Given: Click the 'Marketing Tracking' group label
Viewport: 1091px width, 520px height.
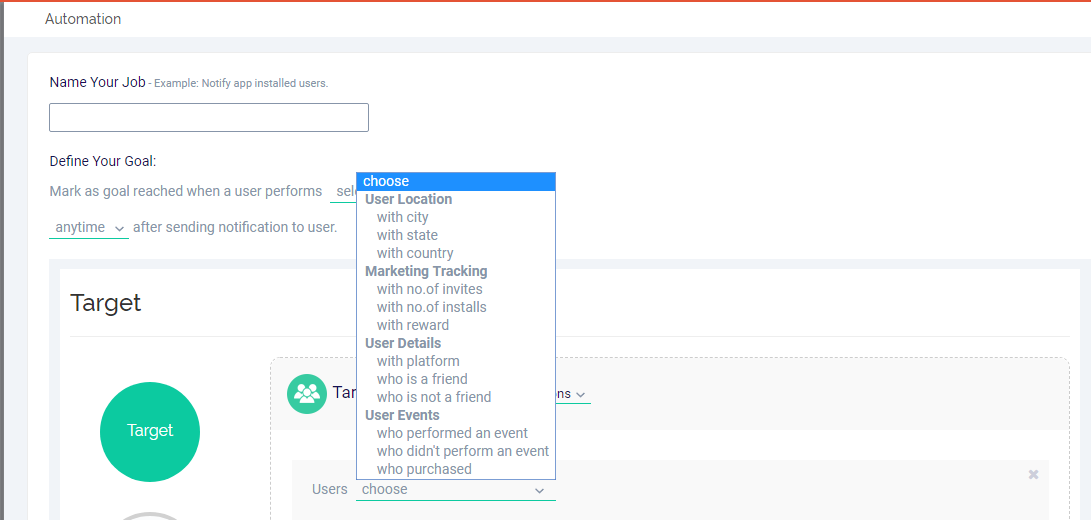Looking at the screenshot, I should (x=426, y=271).
